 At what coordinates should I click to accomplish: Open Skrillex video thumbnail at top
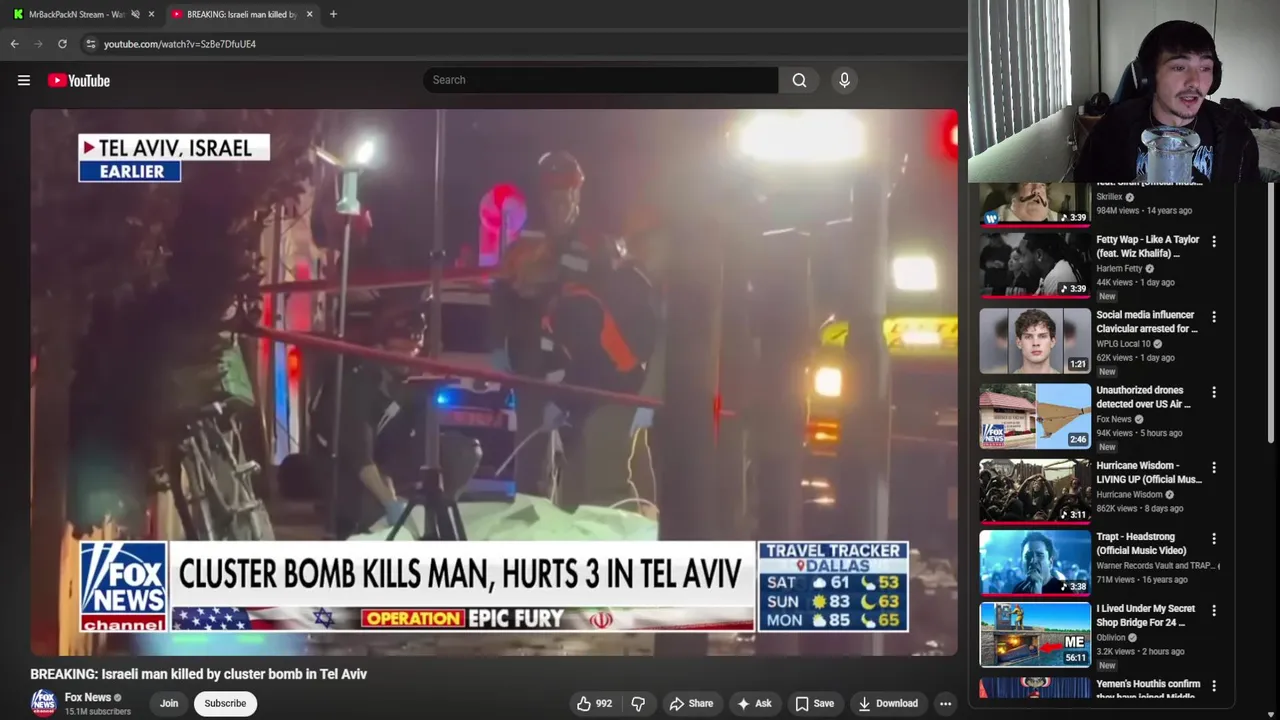point(1035,204)
